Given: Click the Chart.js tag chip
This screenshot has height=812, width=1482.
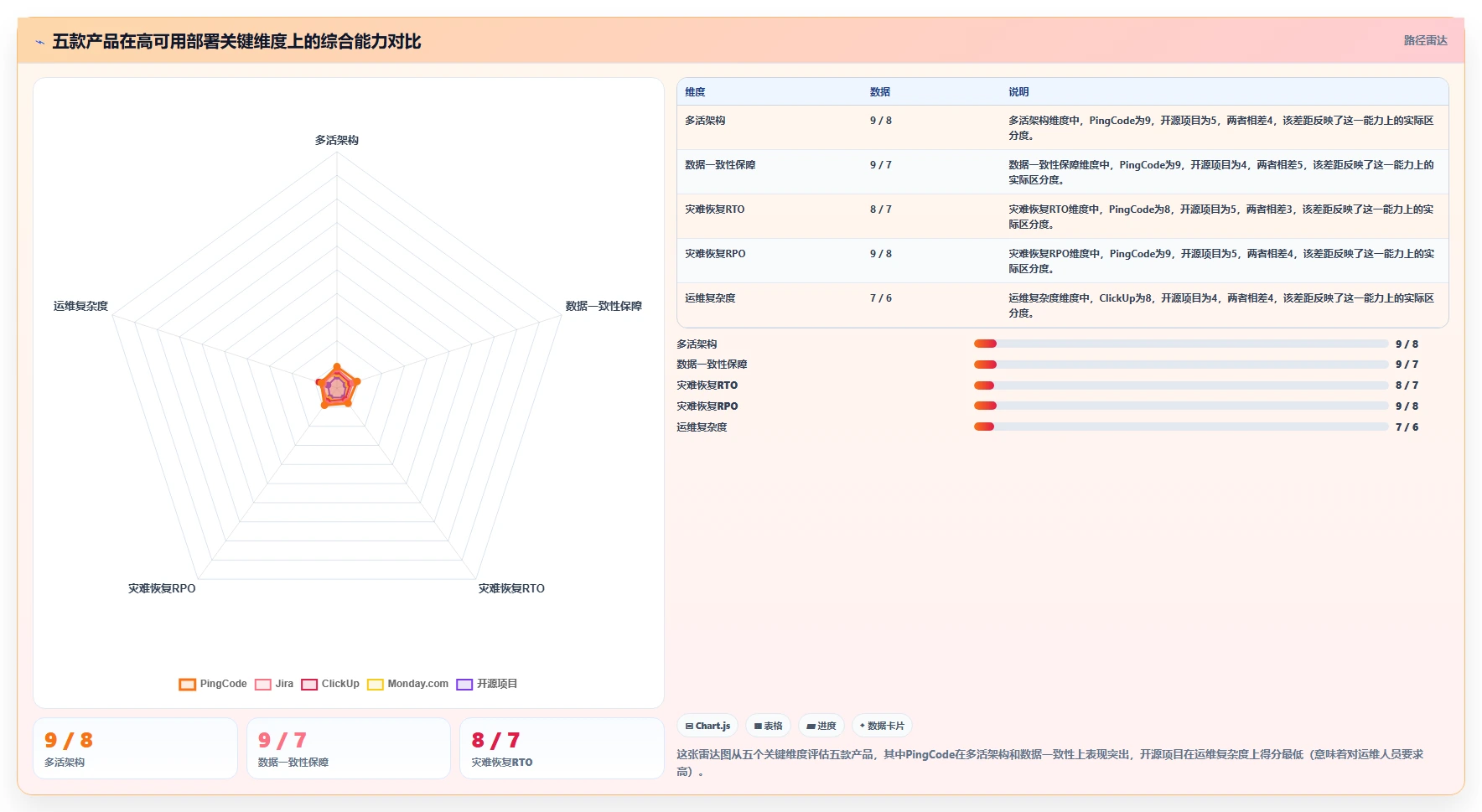Looking at the screenshot, I should [707, 726].
